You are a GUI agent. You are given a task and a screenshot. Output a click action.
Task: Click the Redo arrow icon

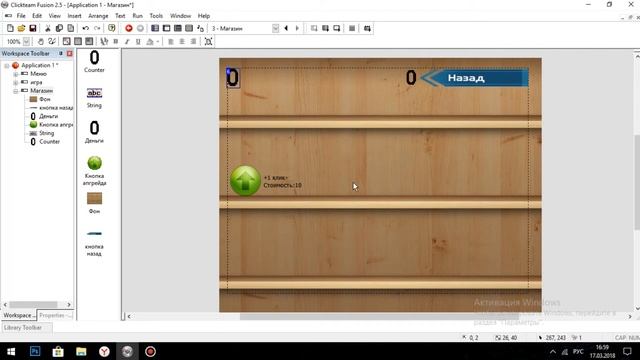click(x=97, y=28)
